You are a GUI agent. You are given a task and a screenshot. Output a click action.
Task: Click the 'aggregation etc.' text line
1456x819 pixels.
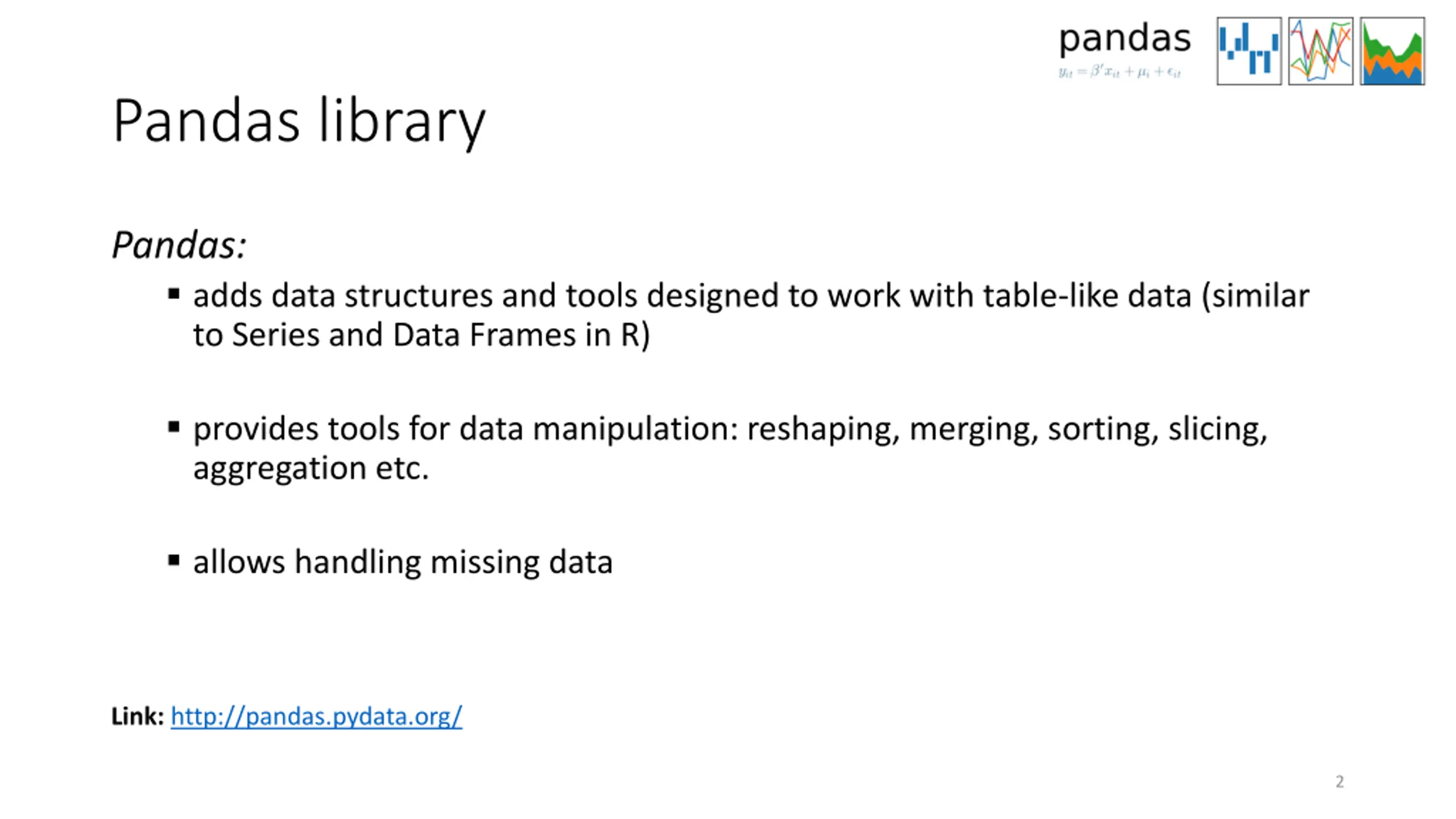[311, 469]
